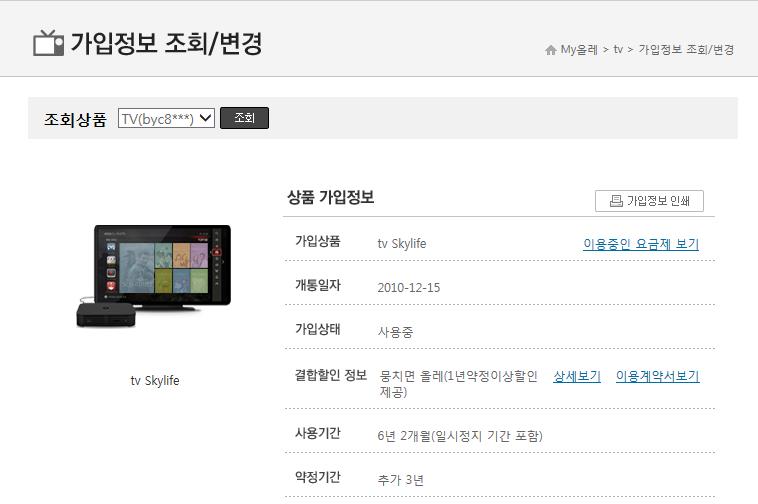Go to My올레 in the breadcrumb
This screenshot has height=504, width=758.
(x=578, y=50)
